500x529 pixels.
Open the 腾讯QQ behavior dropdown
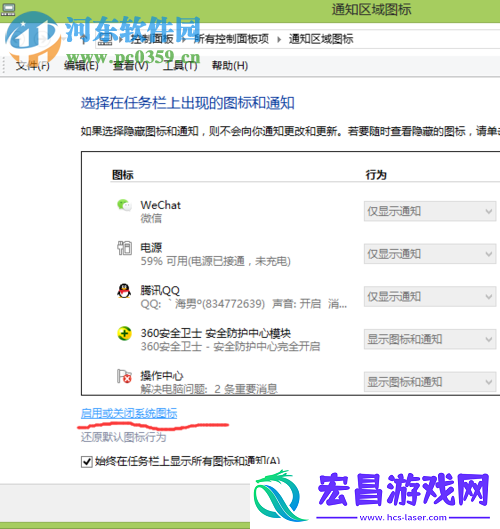coord(429,297)
